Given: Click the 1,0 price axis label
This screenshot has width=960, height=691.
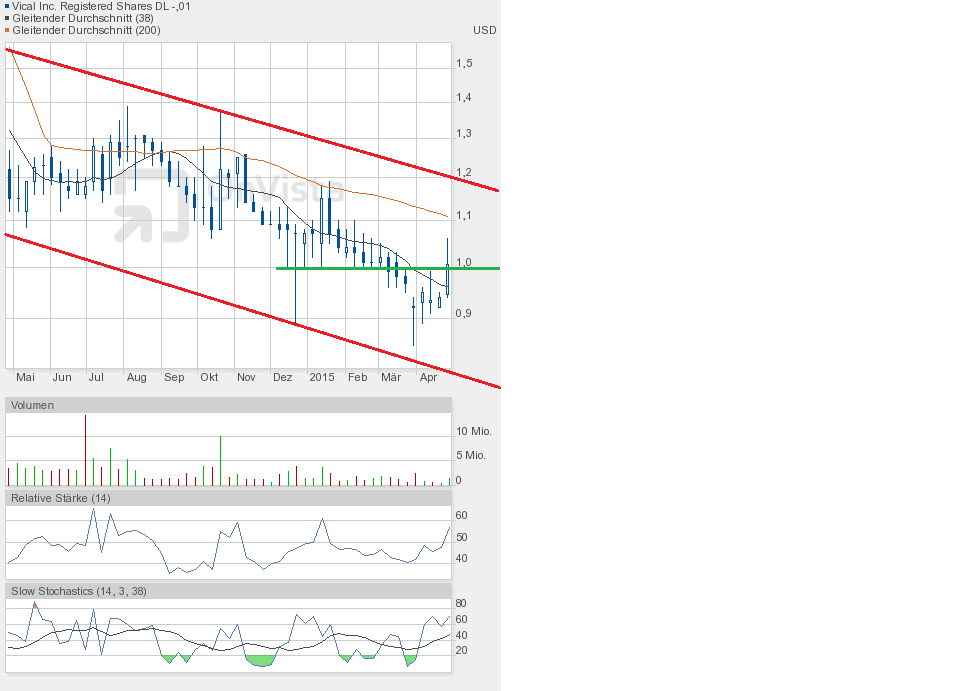Looking at the screenshot, I should pos(464,263).
